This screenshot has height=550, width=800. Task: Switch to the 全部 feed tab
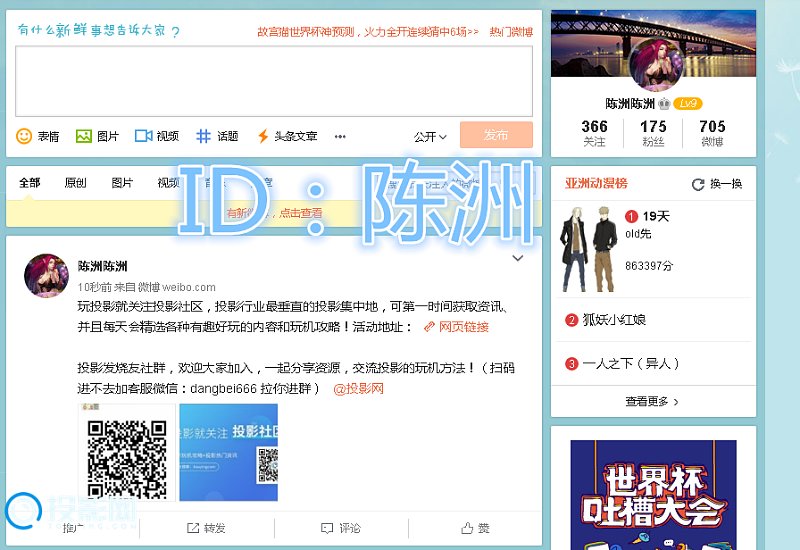pyautogui.click(x=30, y=183)
